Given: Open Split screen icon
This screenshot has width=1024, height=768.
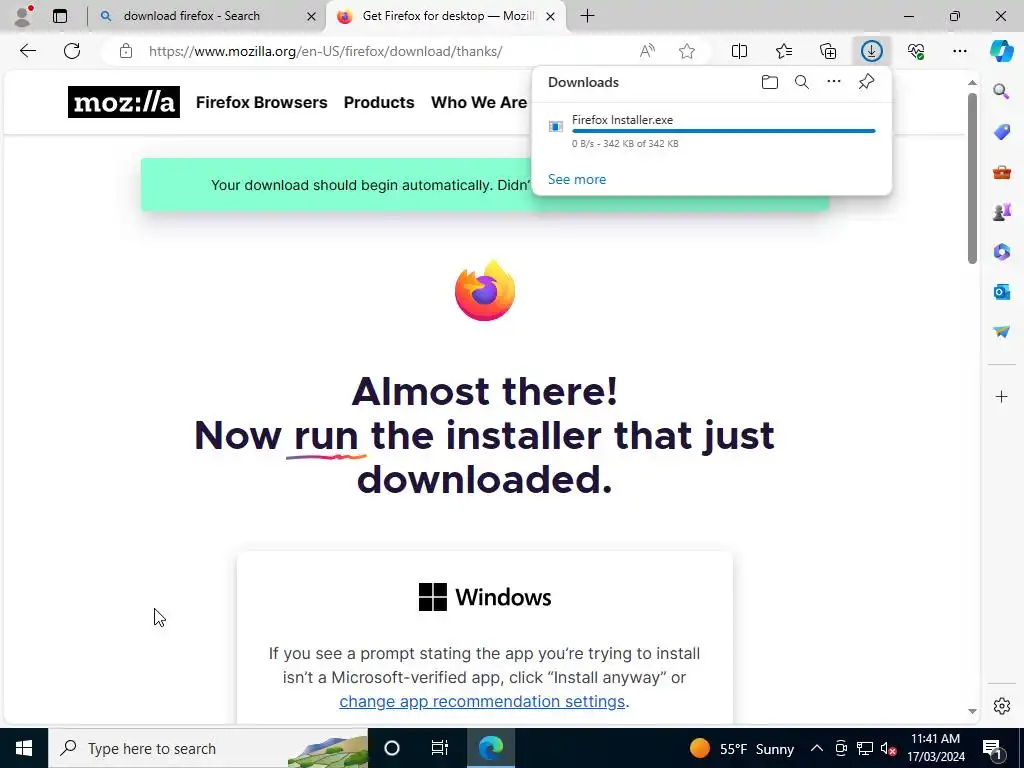Looking at the screenshot, I should (x=739, y=51).
